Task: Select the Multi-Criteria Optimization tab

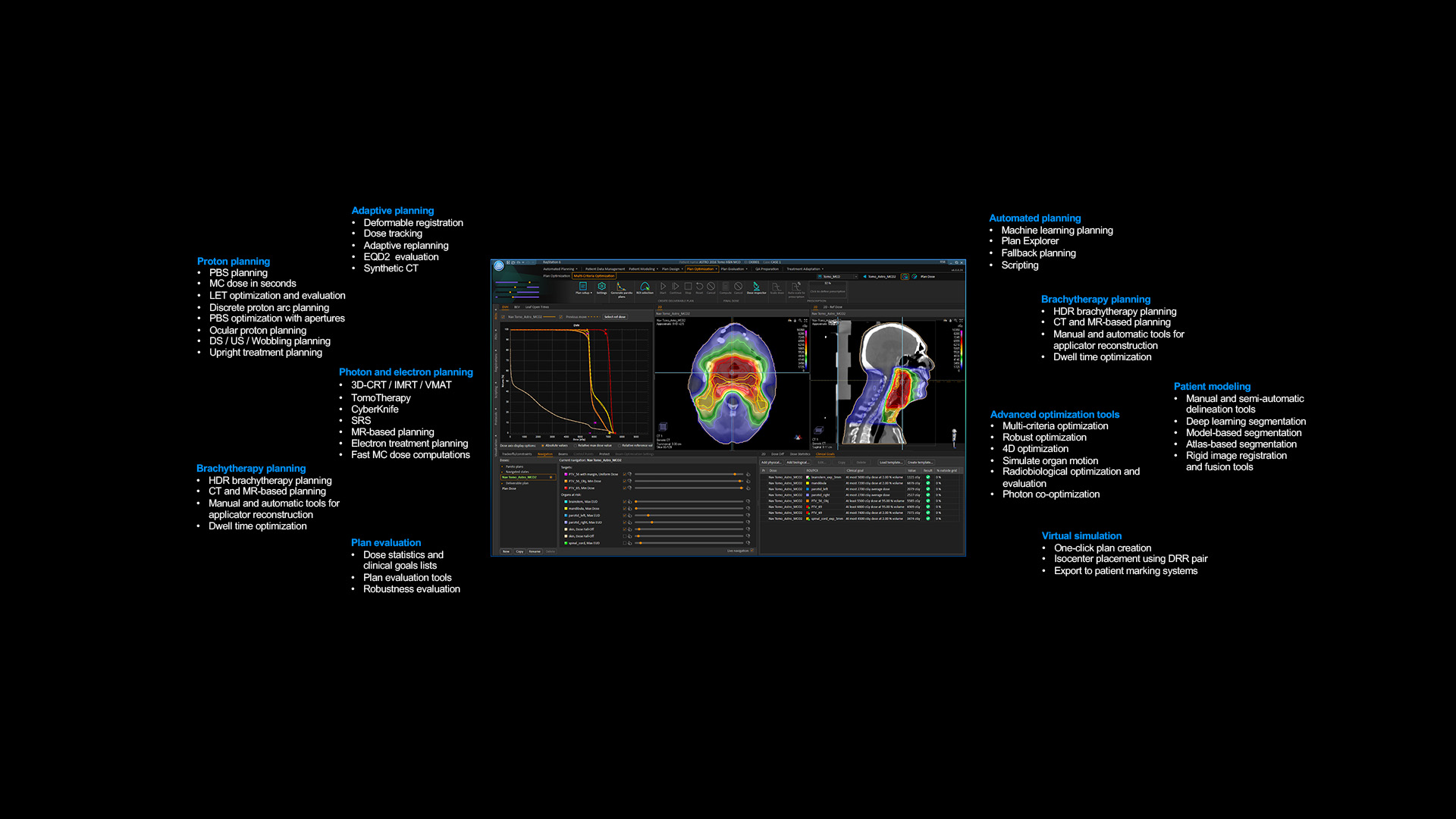Action: pos(594,276)
